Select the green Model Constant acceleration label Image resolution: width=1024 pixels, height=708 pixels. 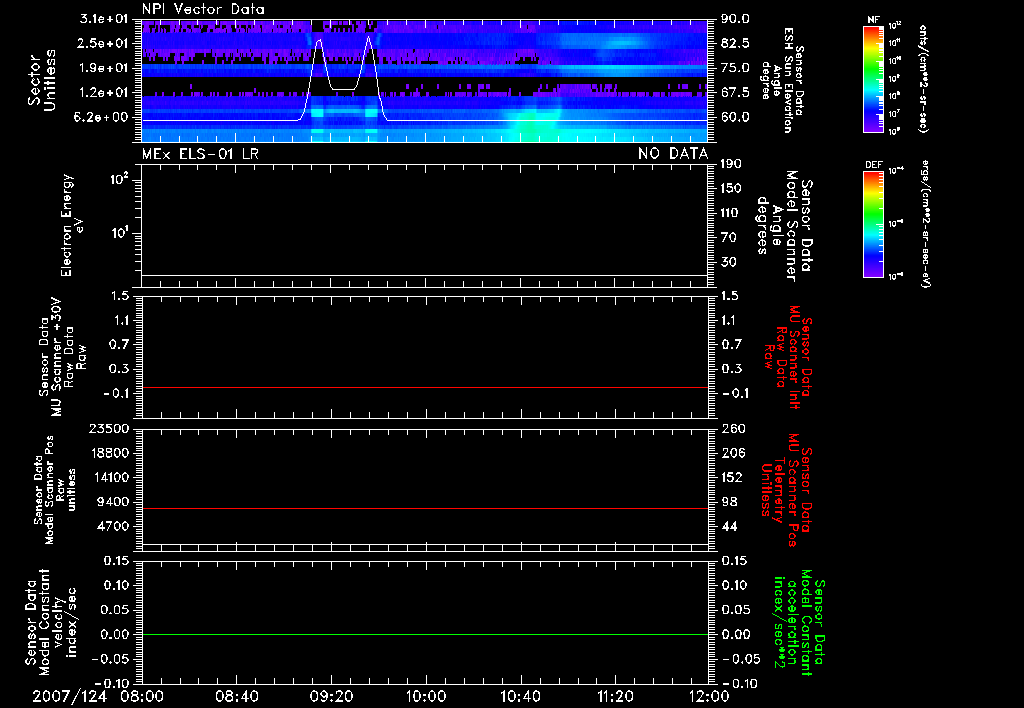(799, 622)
